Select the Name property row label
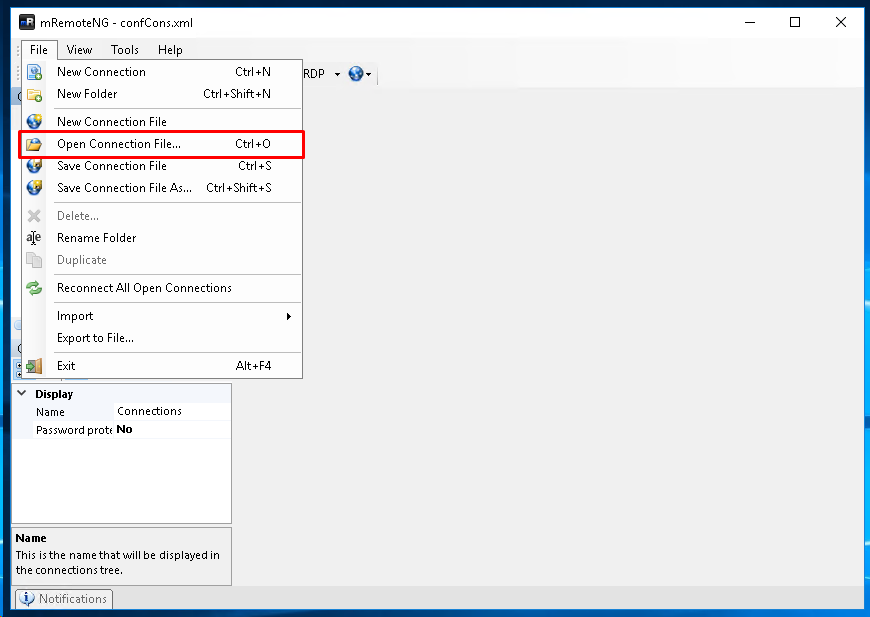 [x=50, y=412]
